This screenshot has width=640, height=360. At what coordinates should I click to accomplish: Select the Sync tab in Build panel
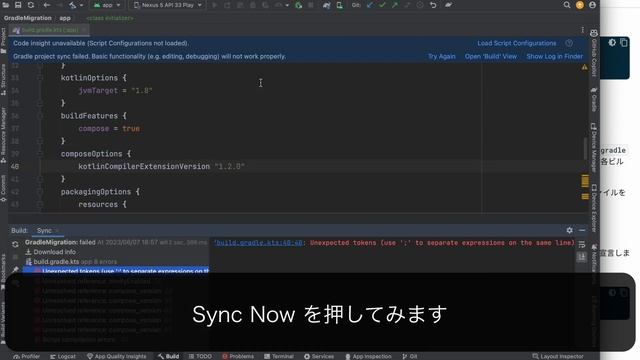click(x=44, y=231)
